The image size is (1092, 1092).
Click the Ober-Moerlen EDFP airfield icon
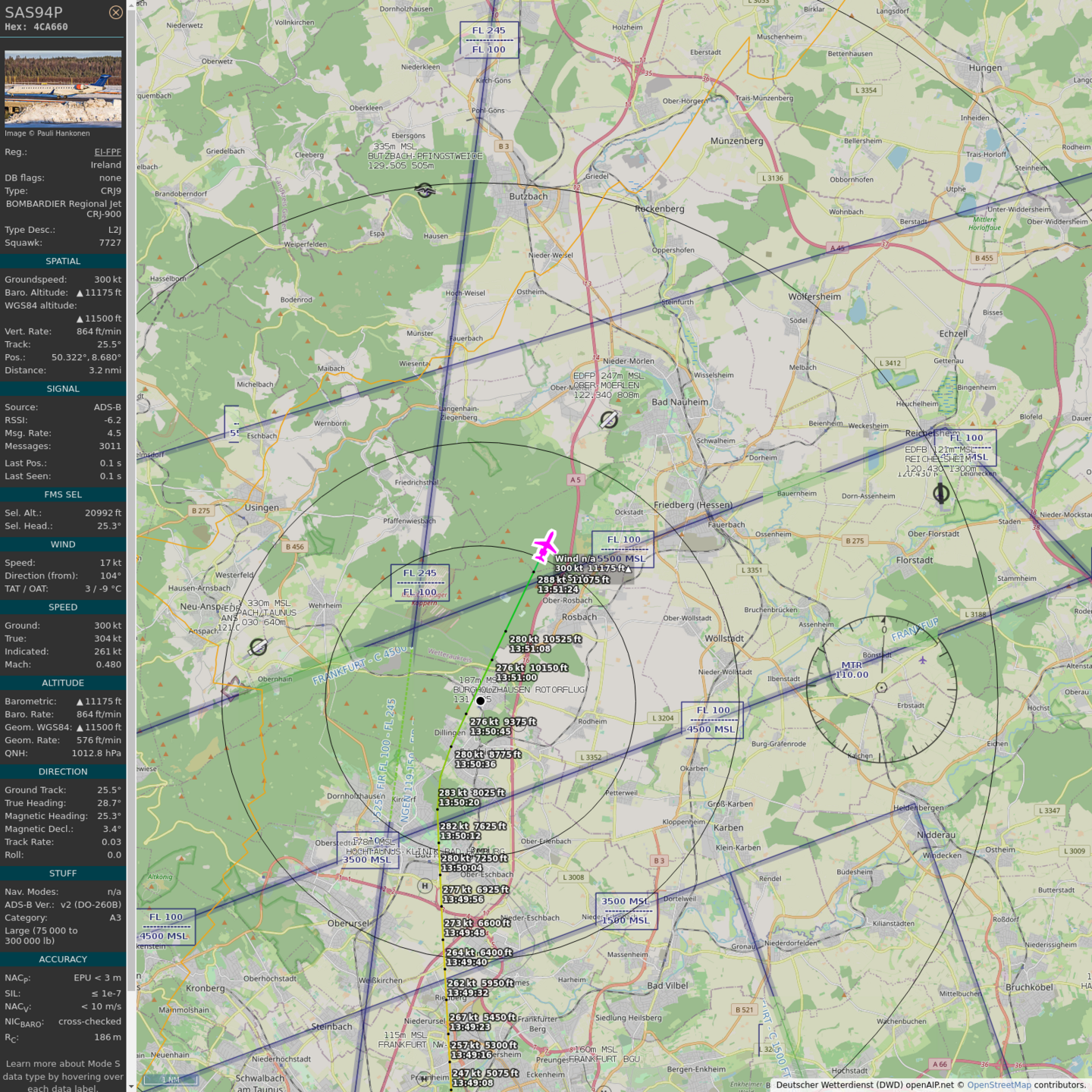(x=608, y=419)
